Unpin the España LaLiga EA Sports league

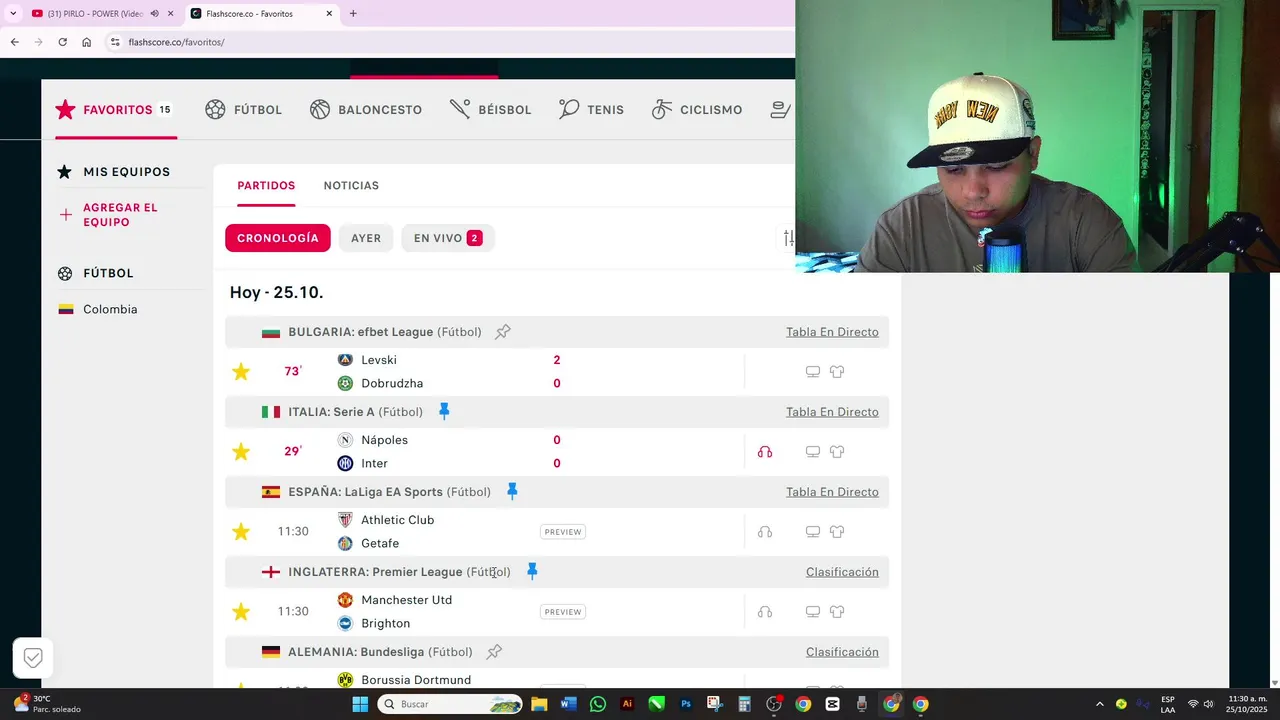click(512, 491)
